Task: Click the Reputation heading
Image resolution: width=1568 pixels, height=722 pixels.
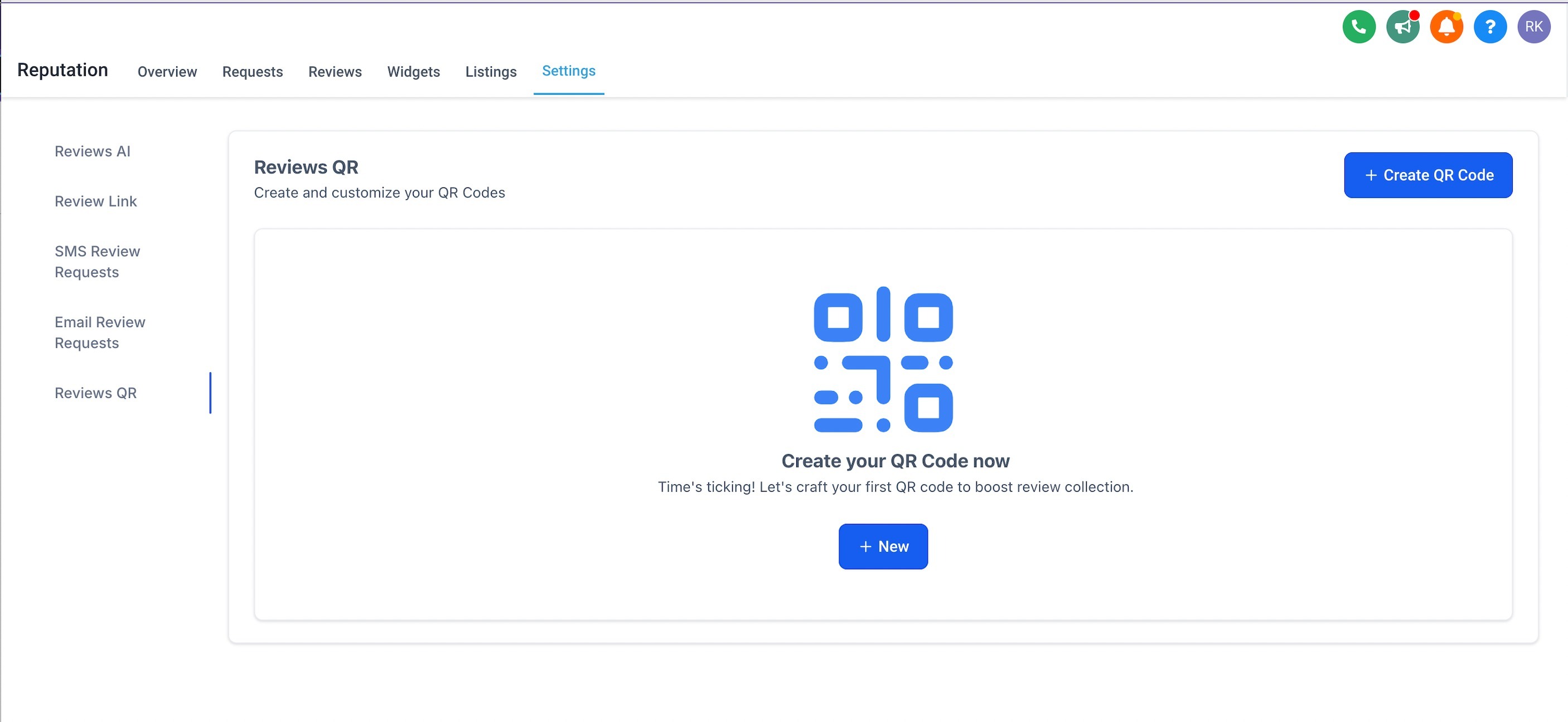Action: coord(62,70)
